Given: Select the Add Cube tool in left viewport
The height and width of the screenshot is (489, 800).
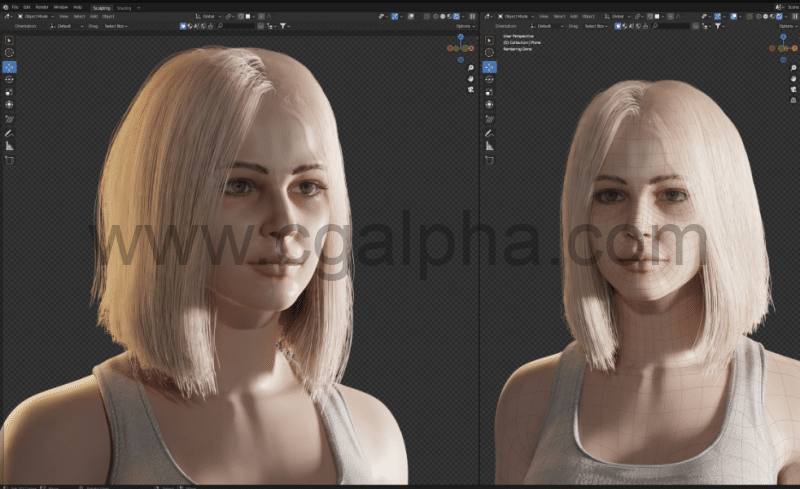Looking at the screenshot, I should pyautogui.click(x=9, y=160).
